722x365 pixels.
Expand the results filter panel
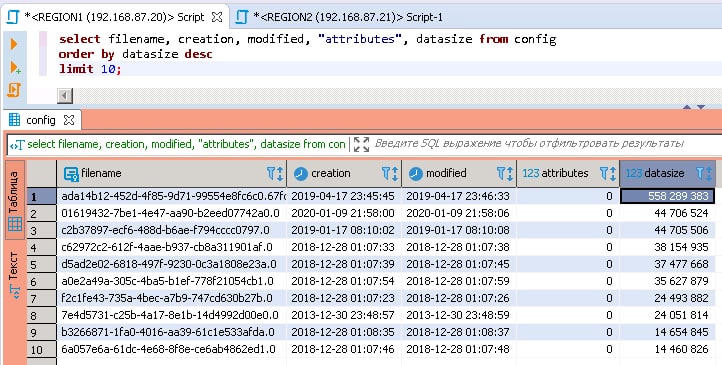pyautogui.click(x=361, y=144)
